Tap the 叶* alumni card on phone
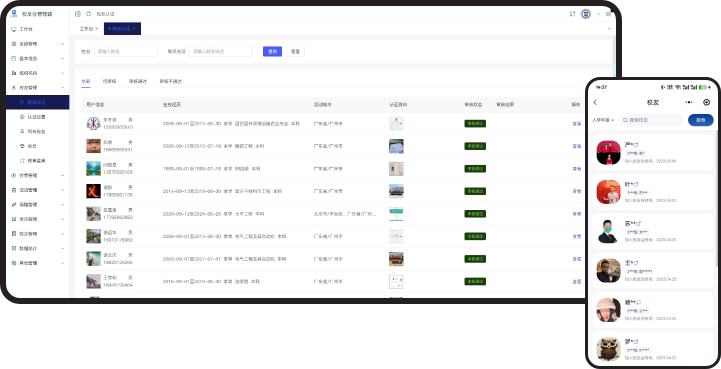The image size is (721, 369). [652, 192]
